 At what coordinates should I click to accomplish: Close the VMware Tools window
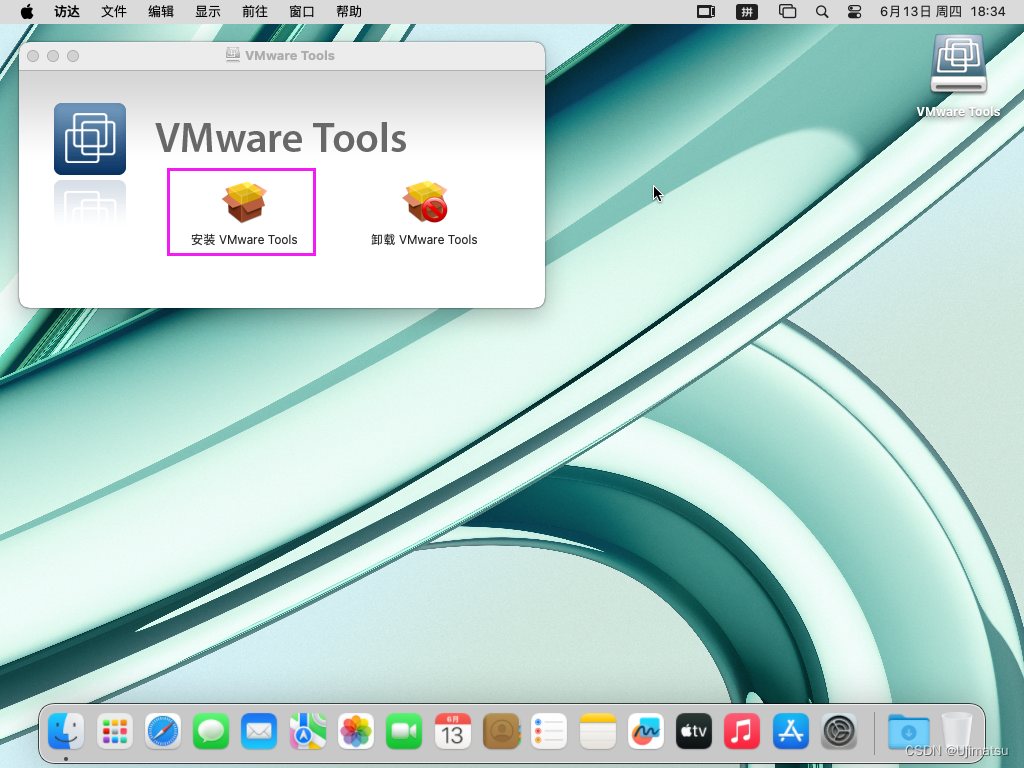pyautogui.click(x=33, y=56)
